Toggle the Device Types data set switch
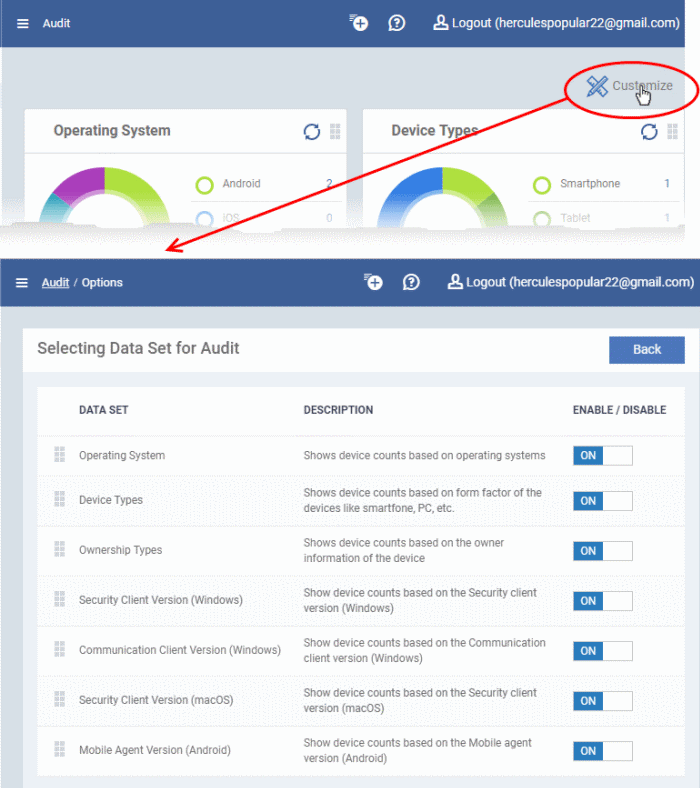Screen dimensions: 700x788 (x=603, y=501)
